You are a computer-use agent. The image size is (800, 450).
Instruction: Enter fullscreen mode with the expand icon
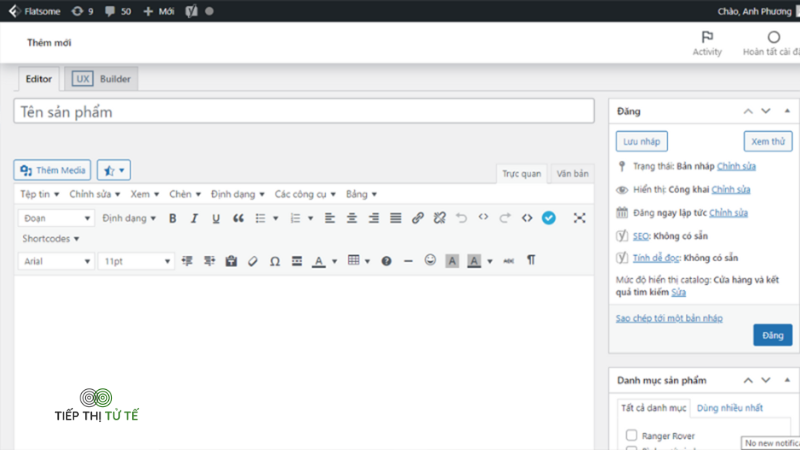point(579,218)
